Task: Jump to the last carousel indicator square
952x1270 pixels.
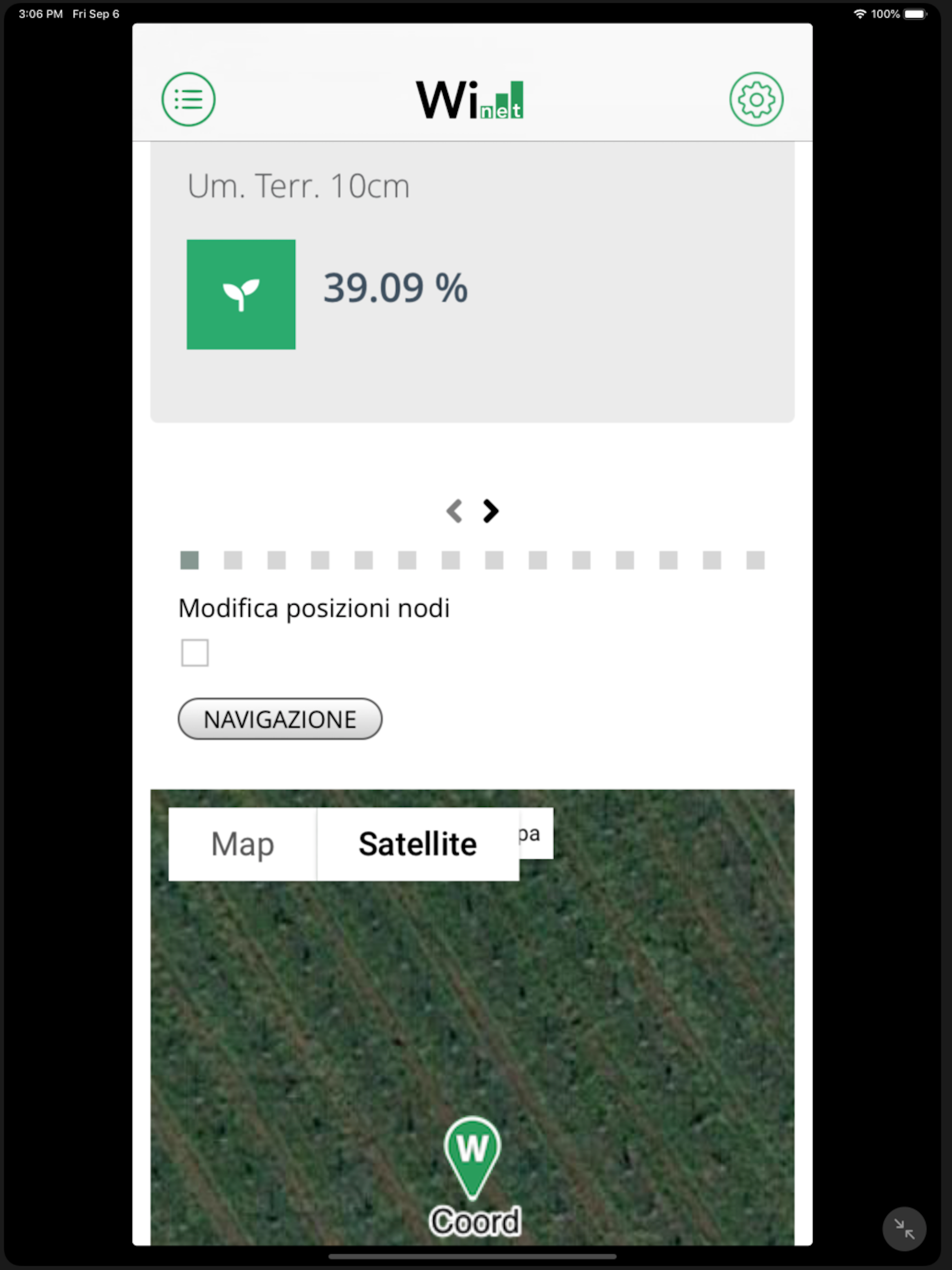Action: (756, 560)
